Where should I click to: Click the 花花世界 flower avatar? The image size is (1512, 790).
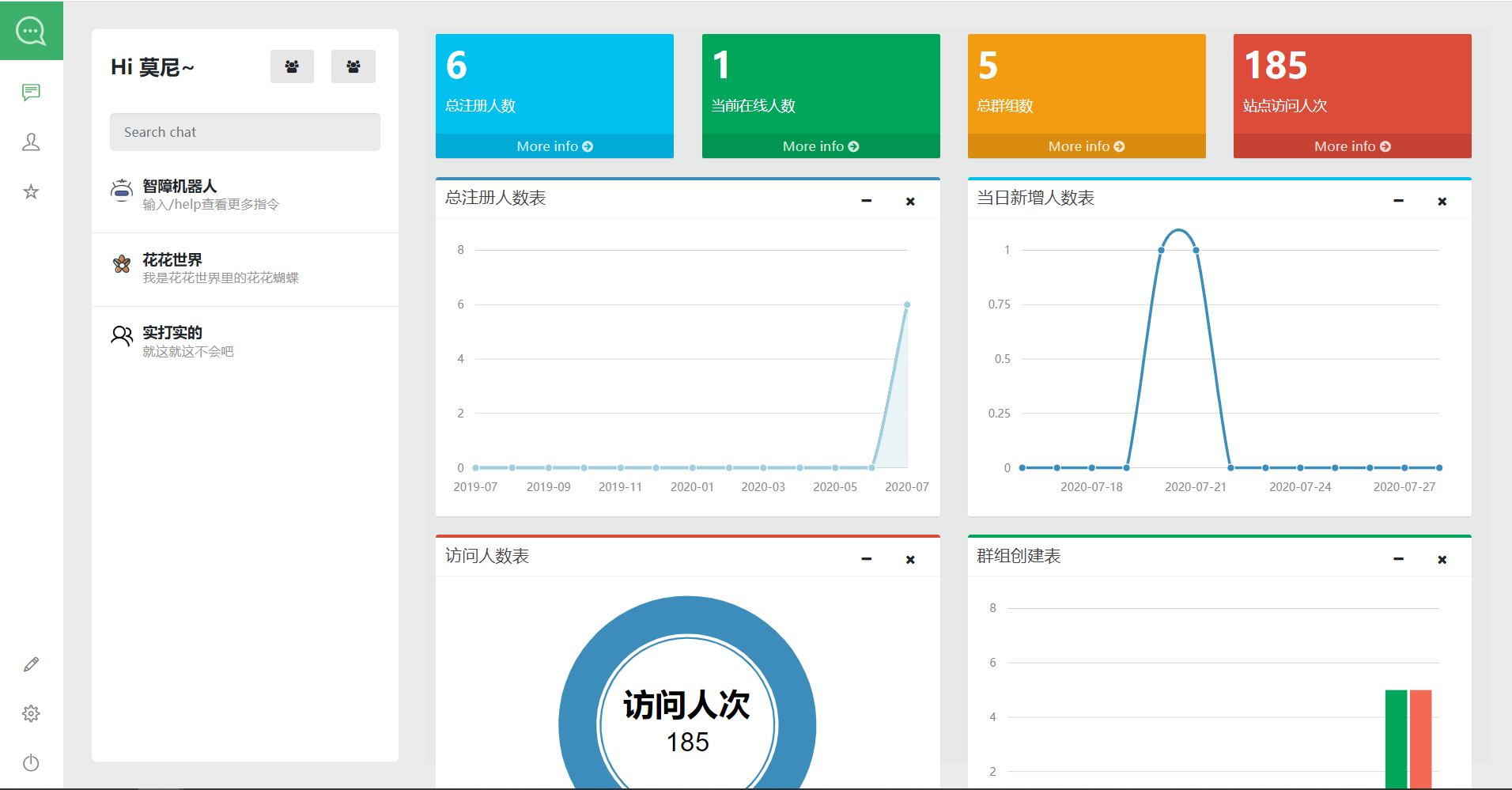122,264
